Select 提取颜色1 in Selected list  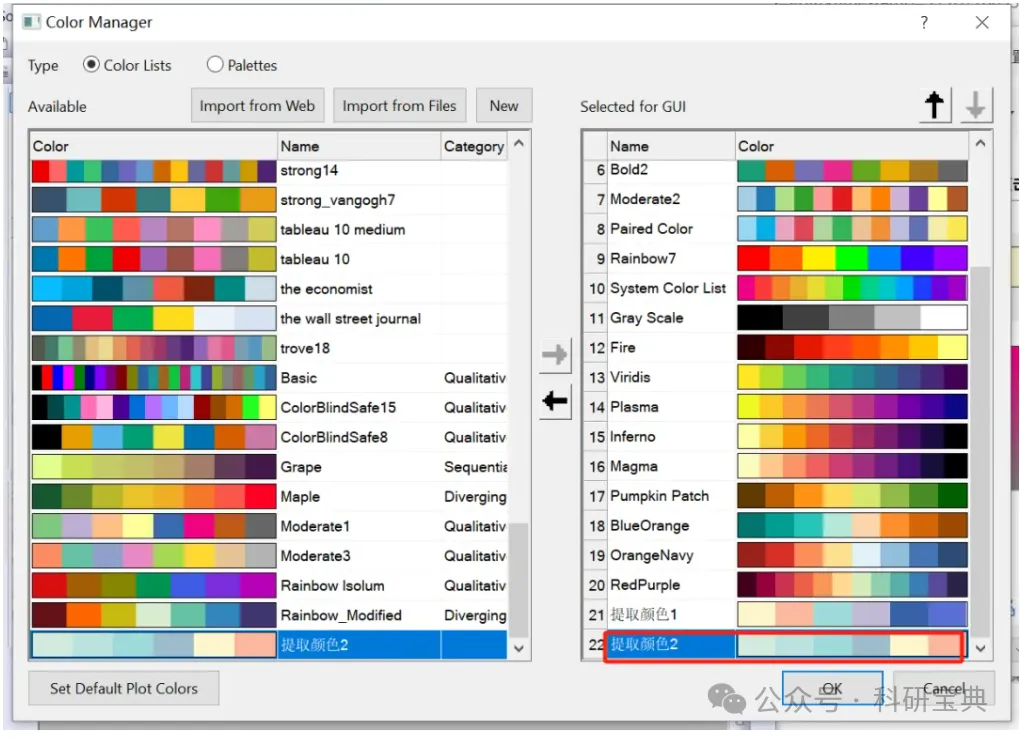[643, 615]
